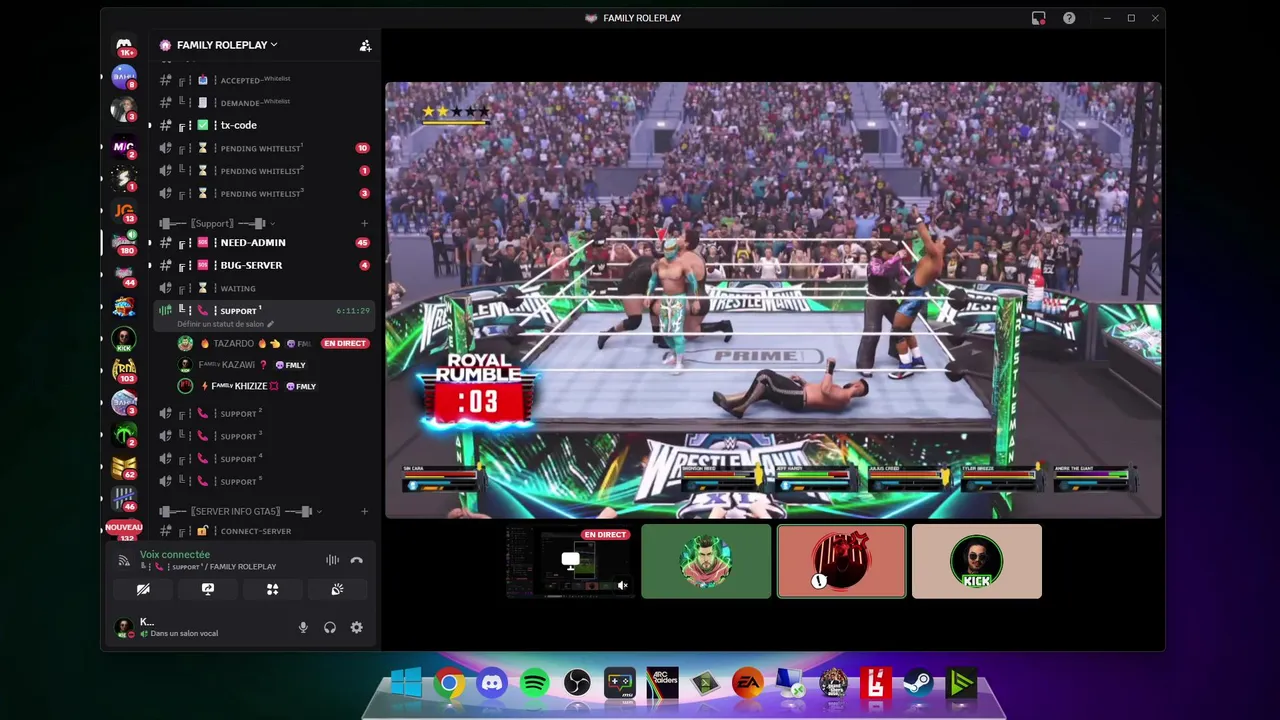Collapse the Support category

point(217,224)
